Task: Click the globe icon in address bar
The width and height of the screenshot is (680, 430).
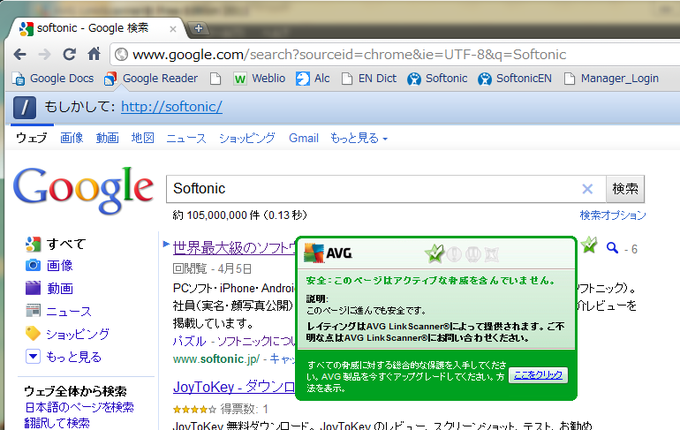Action: [121, 55]
